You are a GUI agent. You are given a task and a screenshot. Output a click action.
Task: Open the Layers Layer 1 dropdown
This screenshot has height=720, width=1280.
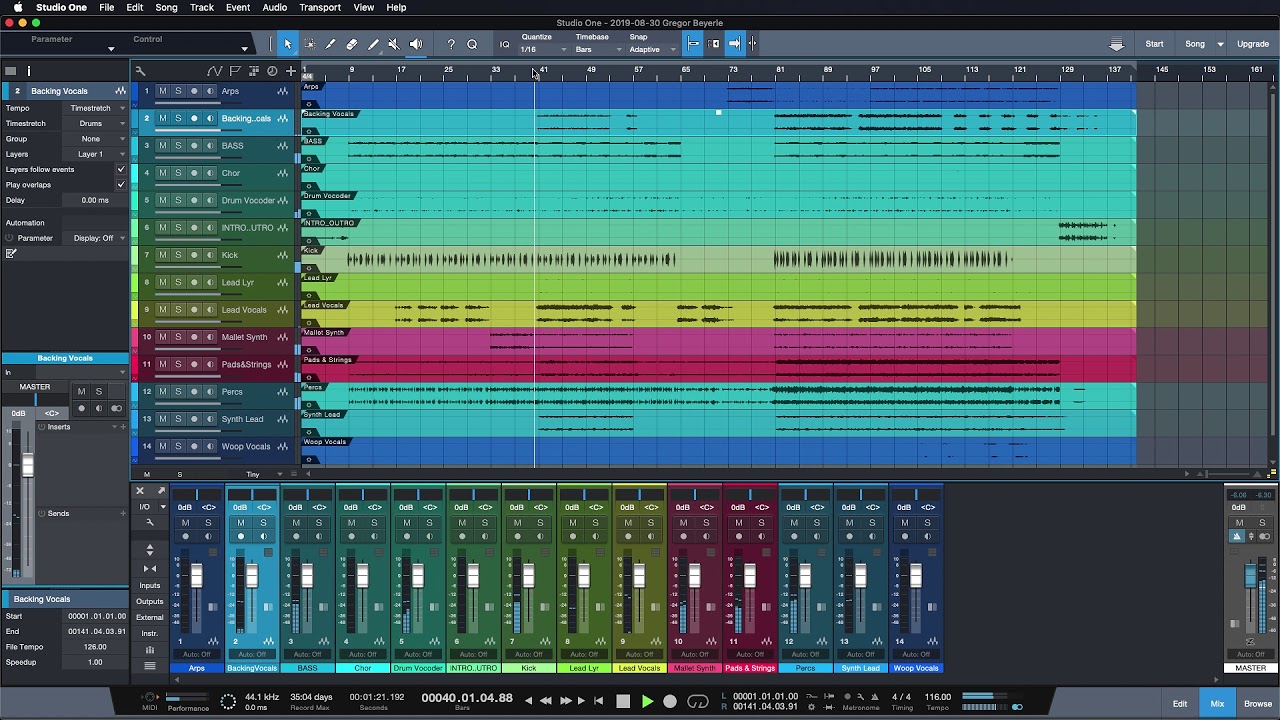coord(97,154)
